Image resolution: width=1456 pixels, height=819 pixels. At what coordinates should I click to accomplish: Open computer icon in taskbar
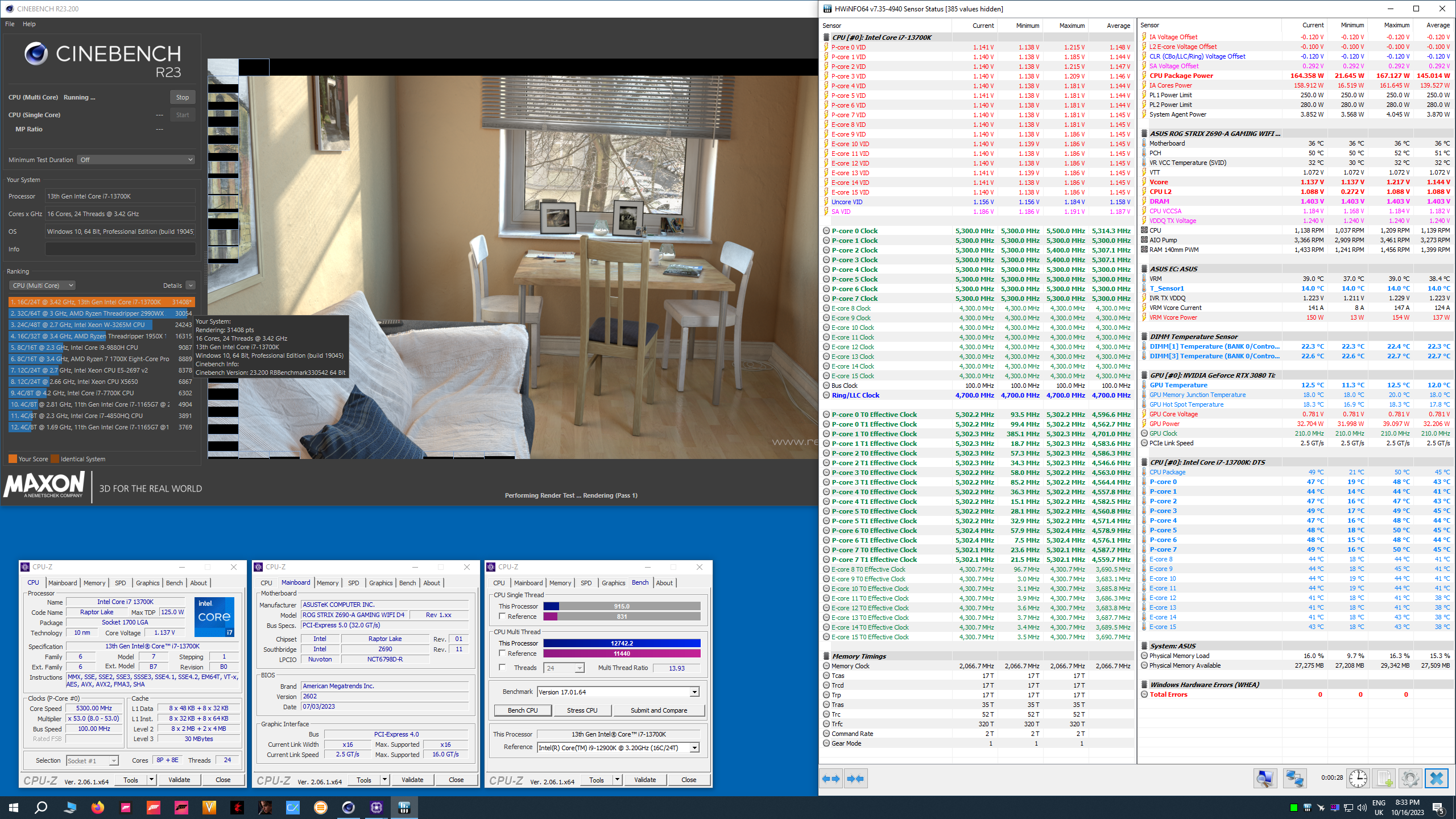[70, 807]
